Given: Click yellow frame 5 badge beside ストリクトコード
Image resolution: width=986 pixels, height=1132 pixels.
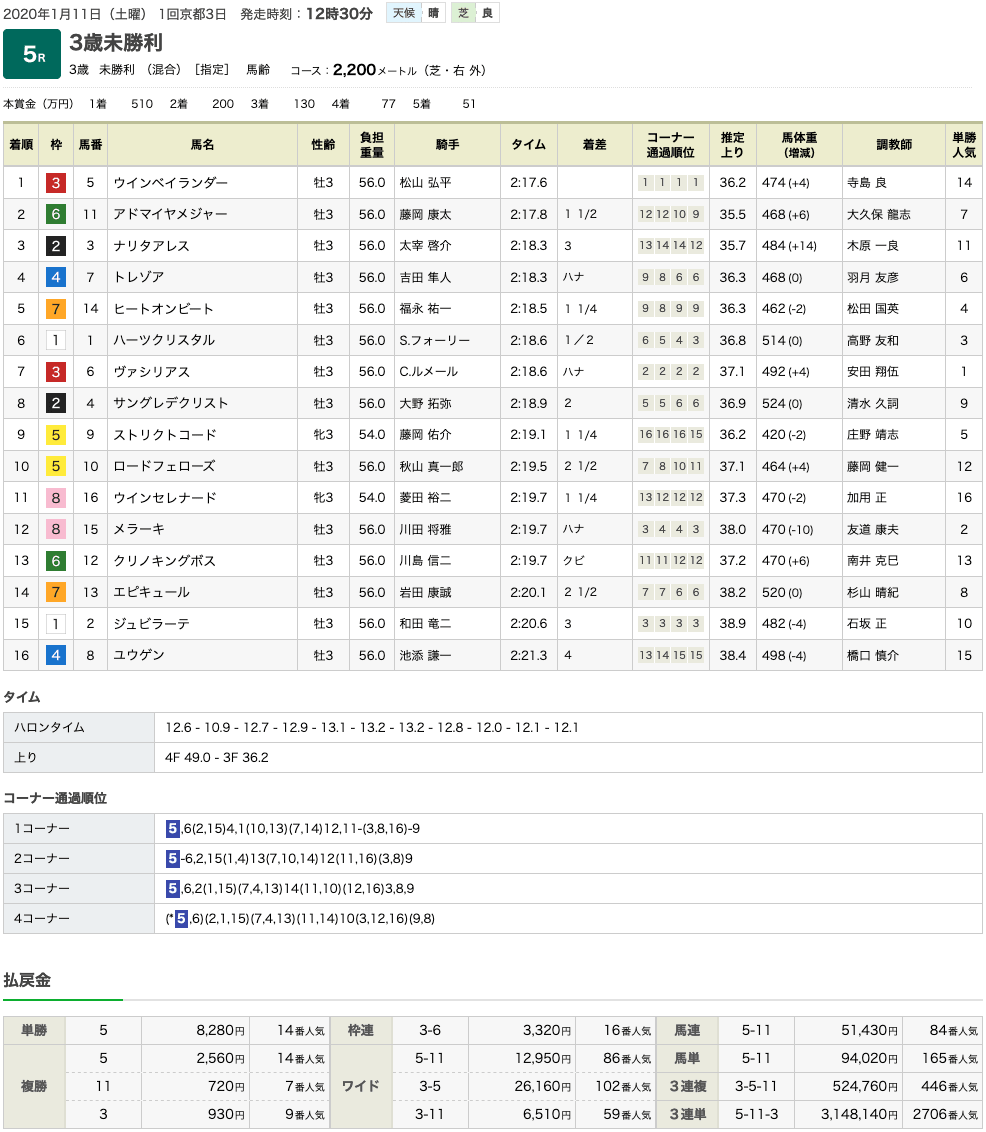Looking at the screenshot, I should [56, 435].
